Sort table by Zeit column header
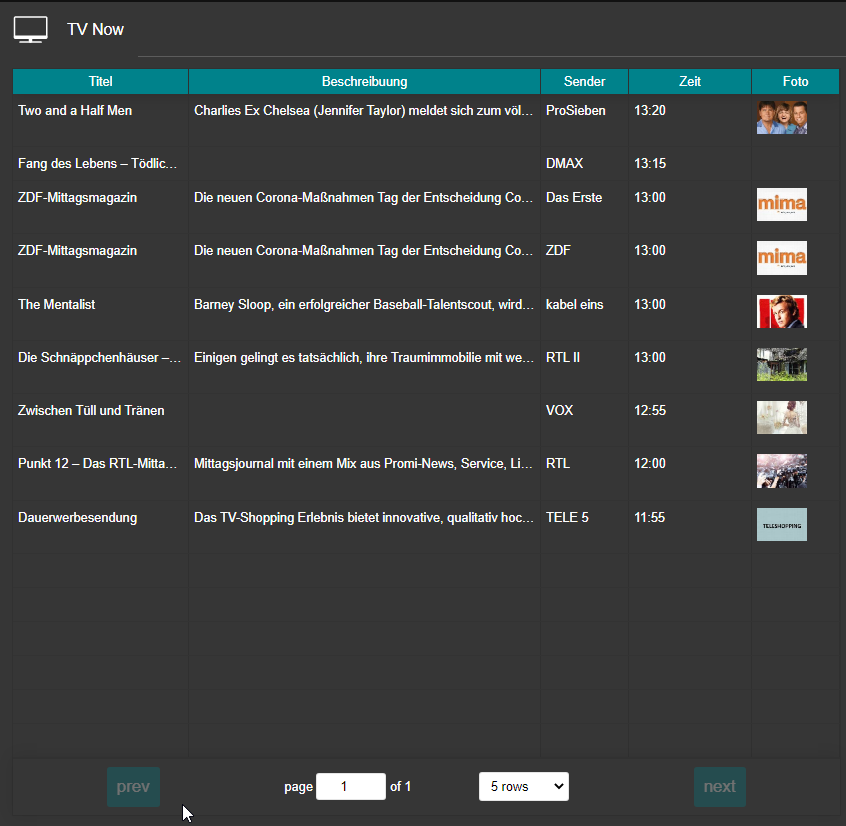 (x=690, y=81)
